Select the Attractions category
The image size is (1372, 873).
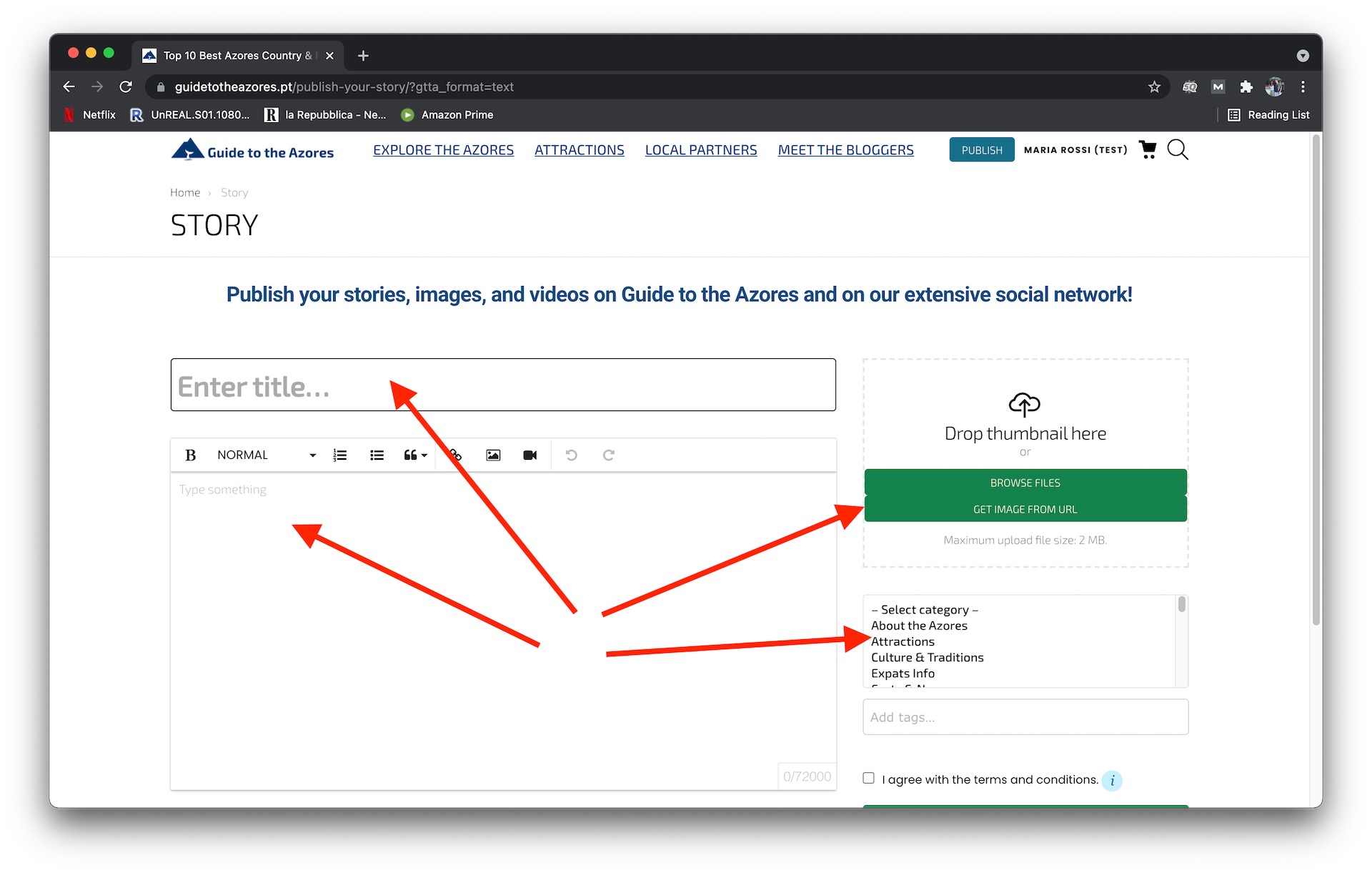click(902, 641)
